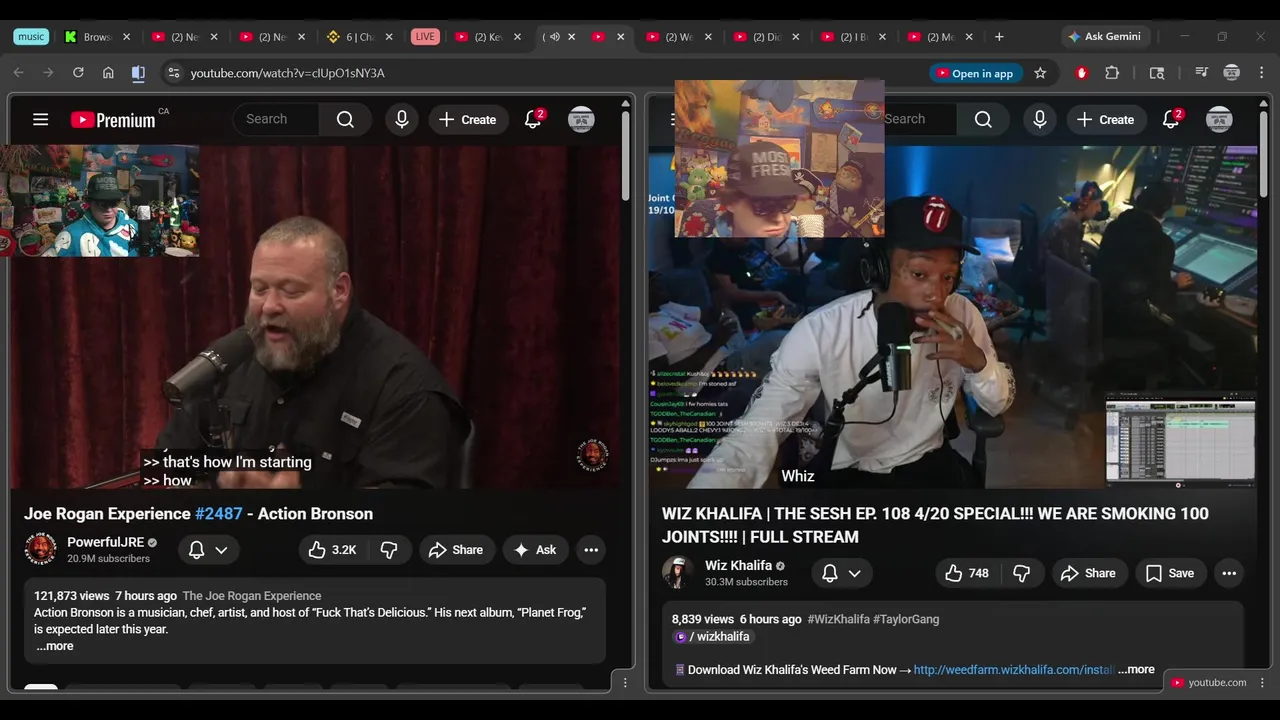Open account avatar menu in Wiz Khalifa pane
1280x720 pixels.
tap(1219, 120)
